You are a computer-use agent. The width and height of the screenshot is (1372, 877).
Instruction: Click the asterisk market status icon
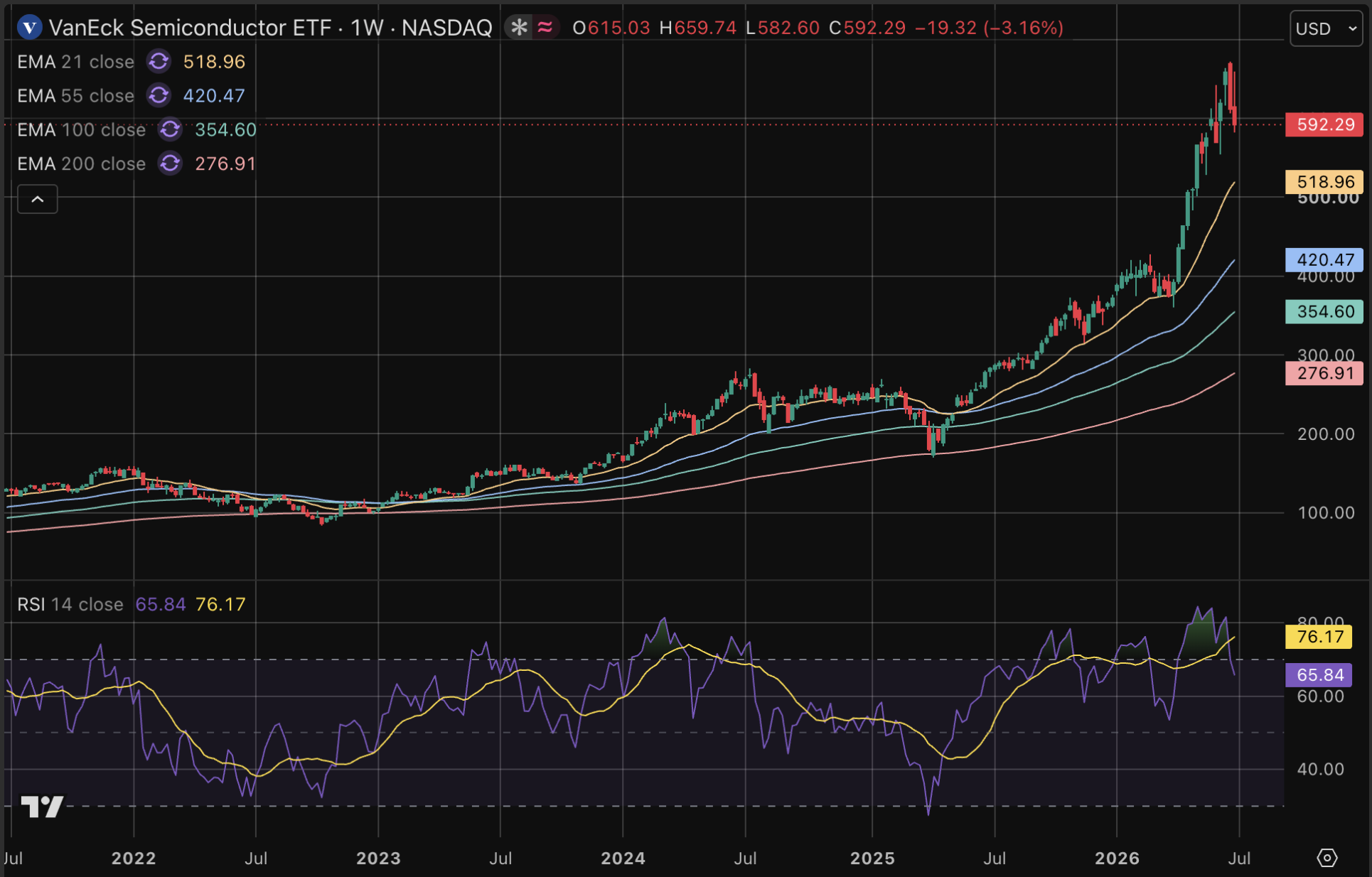(520, 28)
